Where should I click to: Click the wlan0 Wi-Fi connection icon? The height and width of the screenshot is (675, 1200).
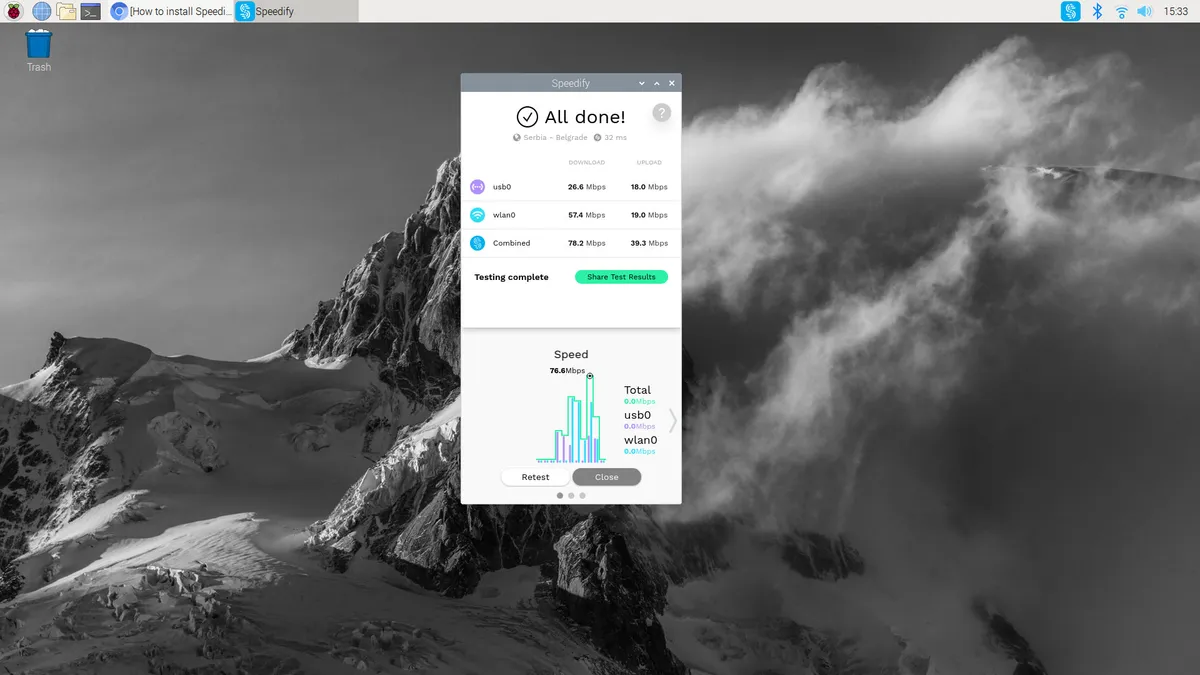[x=477, y=215]
